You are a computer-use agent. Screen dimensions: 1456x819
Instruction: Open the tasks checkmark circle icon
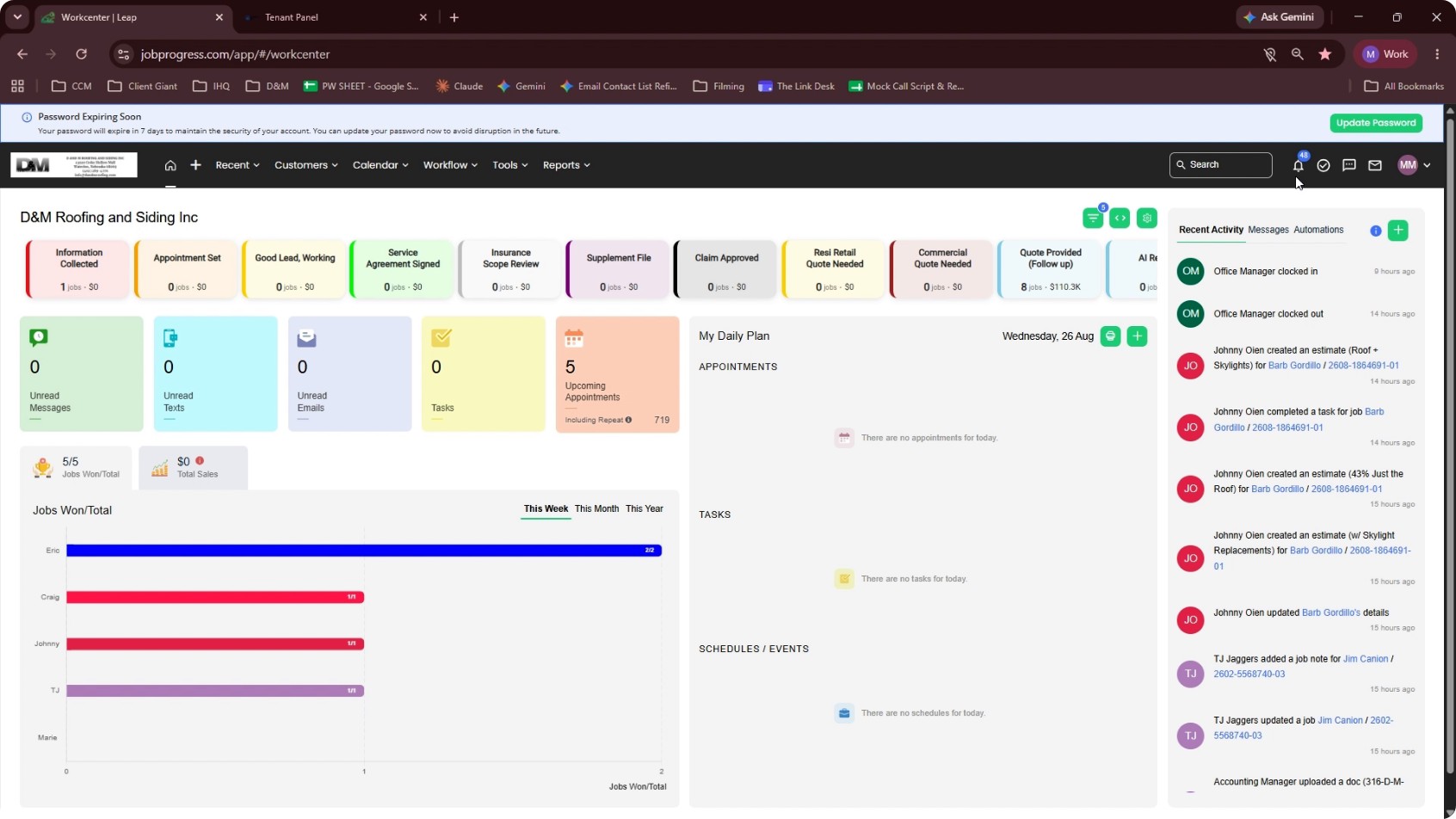[x=1323, y=165]
